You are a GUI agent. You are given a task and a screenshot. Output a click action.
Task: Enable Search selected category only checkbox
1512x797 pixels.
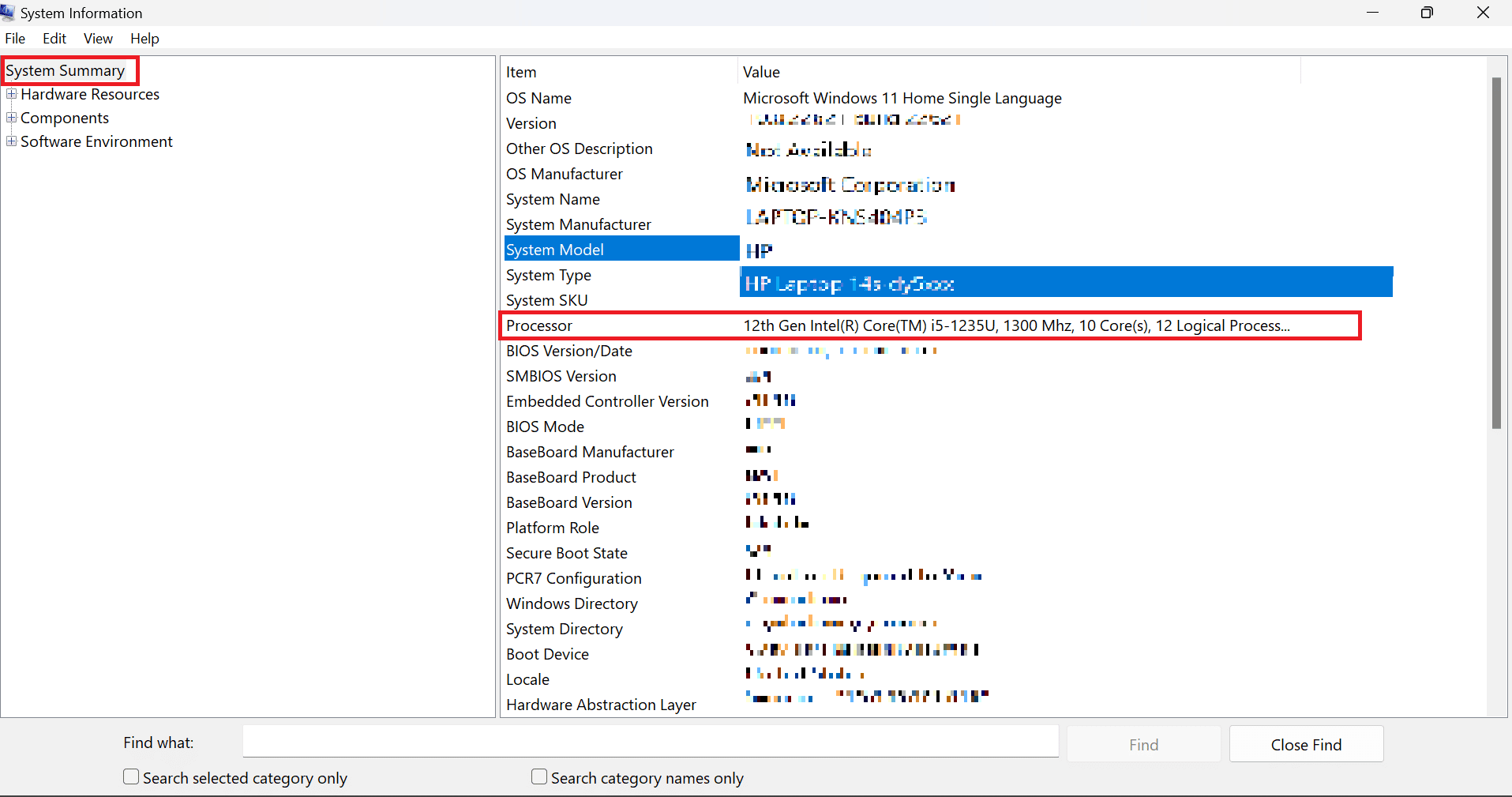(131, 777)
